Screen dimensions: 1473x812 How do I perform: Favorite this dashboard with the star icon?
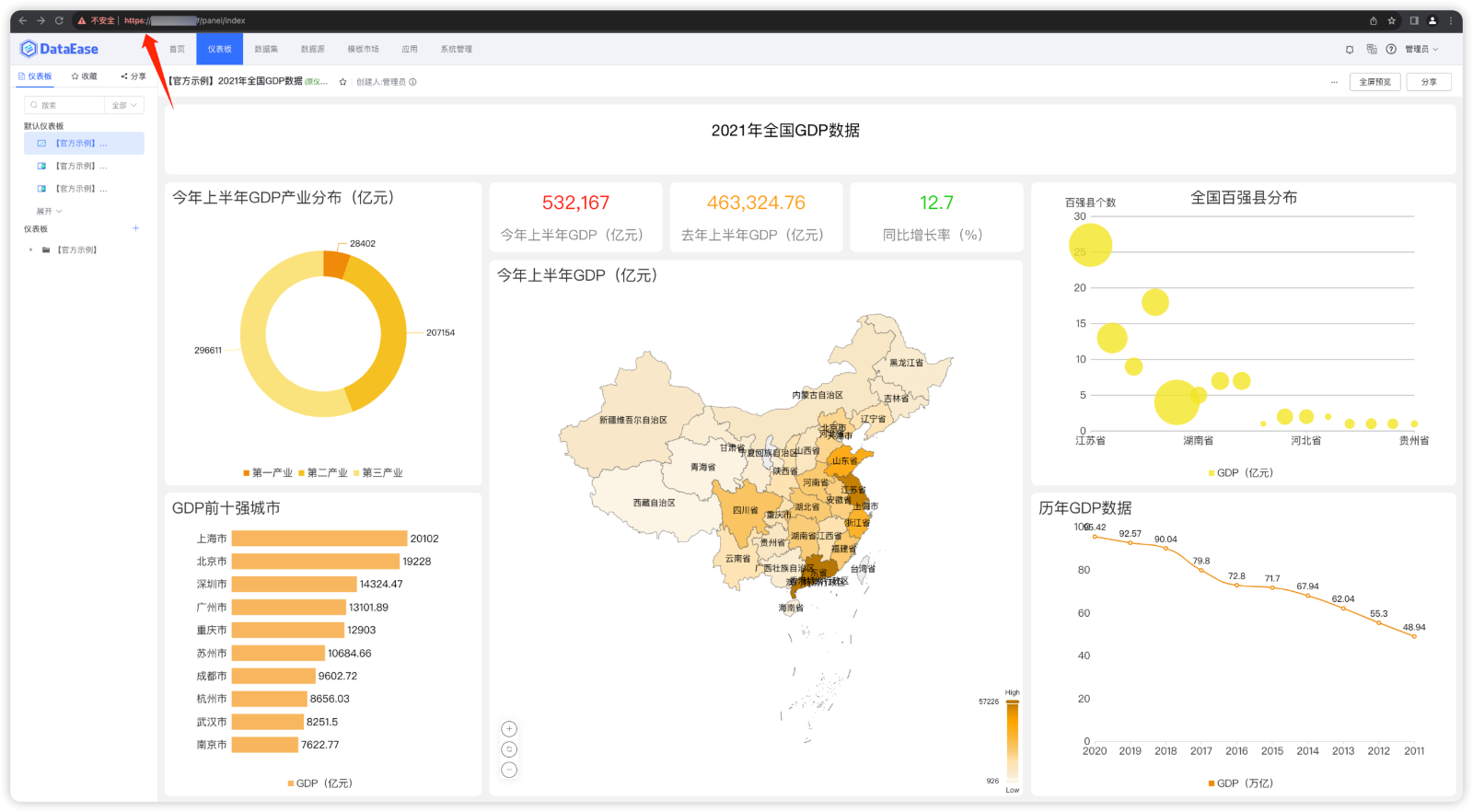pyautogui.click(x=342, y=82)
